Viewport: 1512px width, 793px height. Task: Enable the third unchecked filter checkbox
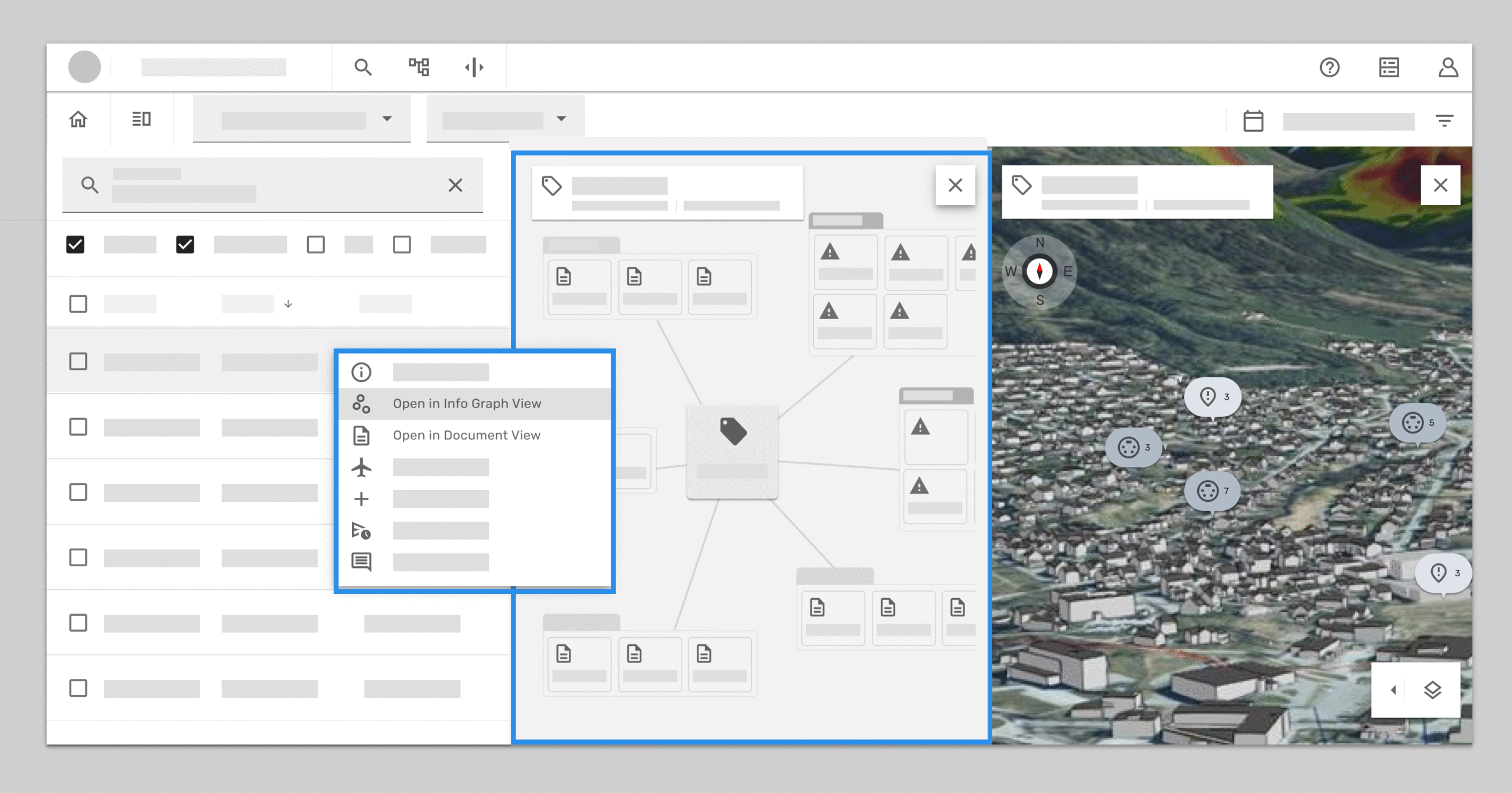tap(316, 244)
